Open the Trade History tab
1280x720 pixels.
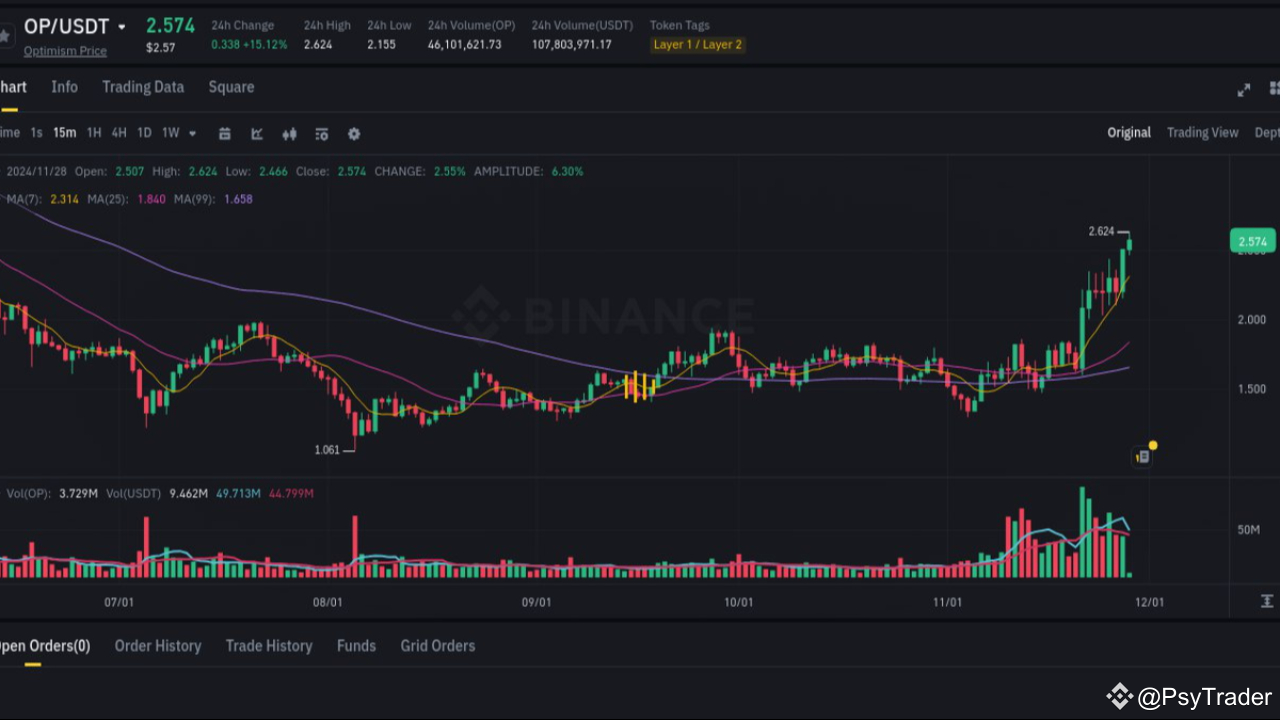[x=269, y=646]
